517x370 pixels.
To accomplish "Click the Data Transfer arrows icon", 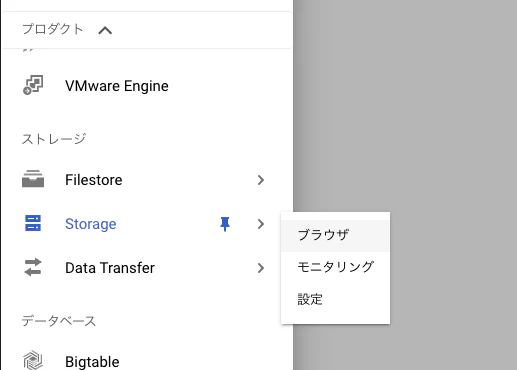I will click(33, 267).
